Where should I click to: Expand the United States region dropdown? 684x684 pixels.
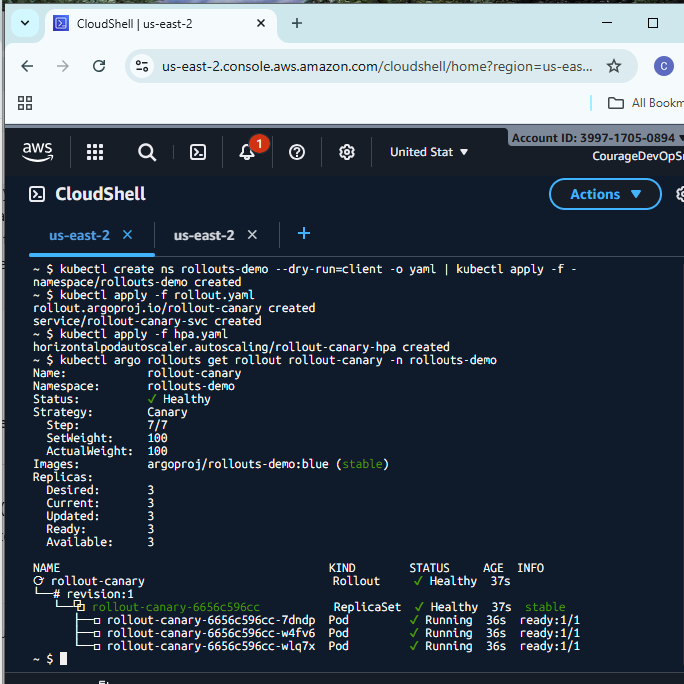[x=428, y=152]
